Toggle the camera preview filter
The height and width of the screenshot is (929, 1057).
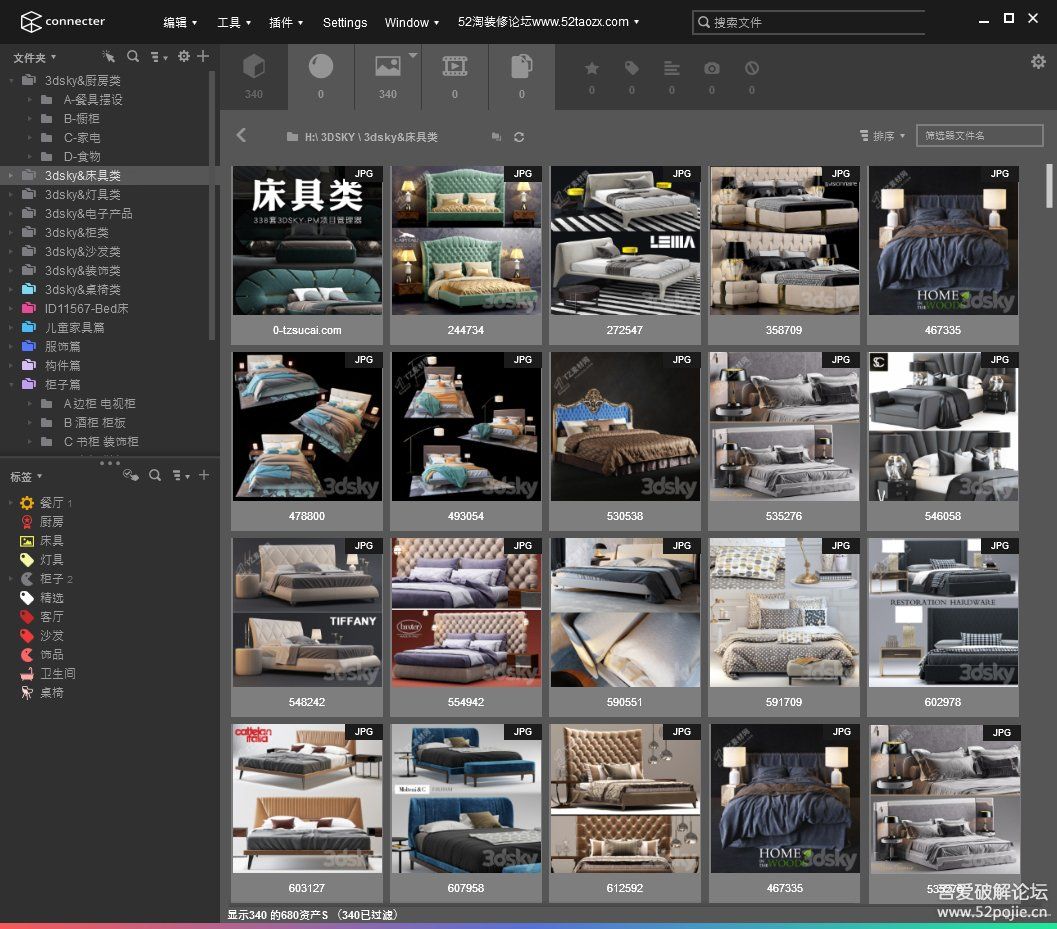[x=712, y=68]
